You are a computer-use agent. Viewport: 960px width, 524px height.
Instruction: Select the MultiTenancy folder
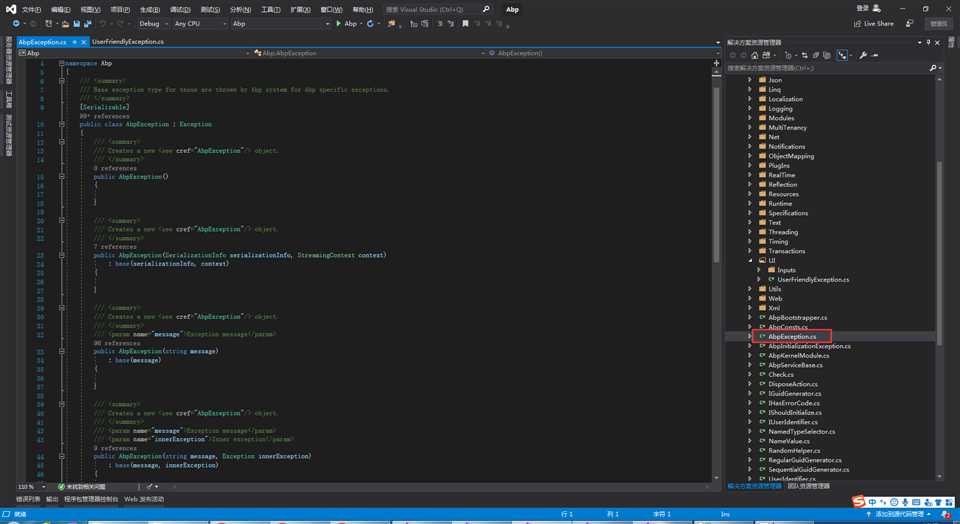(x=787, y=127)
